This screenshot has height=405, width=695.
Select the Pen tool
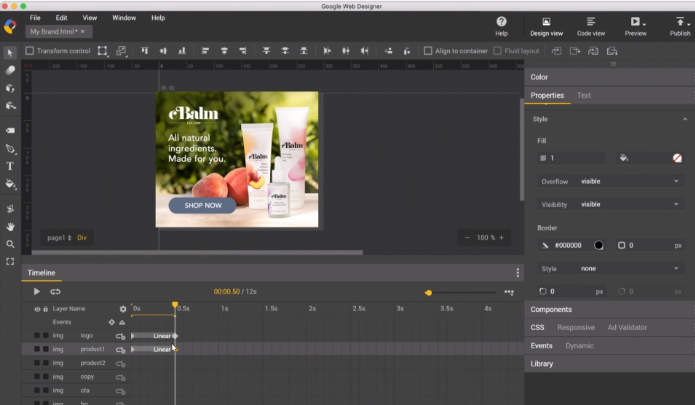tap(10, 148)
